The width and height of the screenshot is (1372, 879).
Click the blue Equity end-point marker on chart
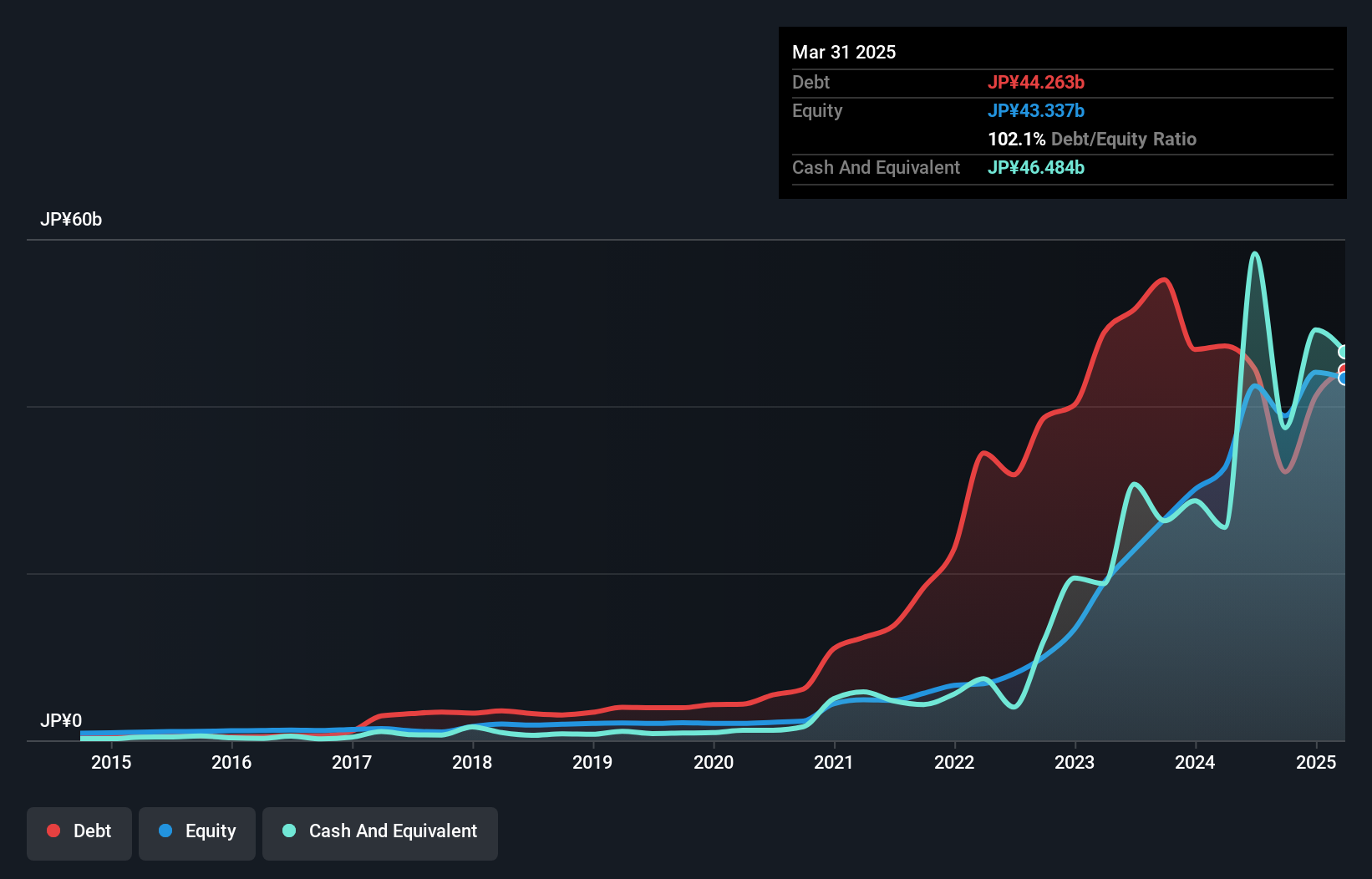pos(1344,379)
